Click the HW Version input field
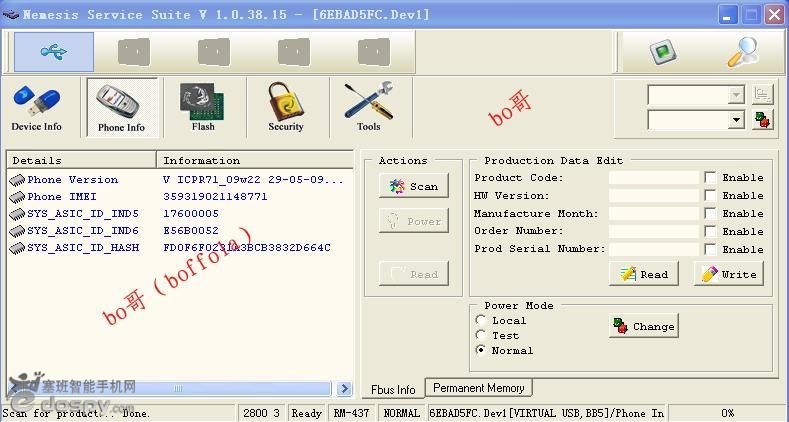 pyautogui.click(x=654, y=195)
